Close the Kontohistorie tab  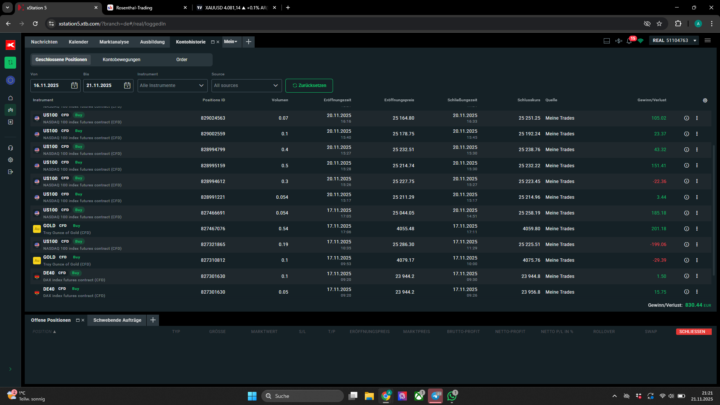(x=218, y=42)
